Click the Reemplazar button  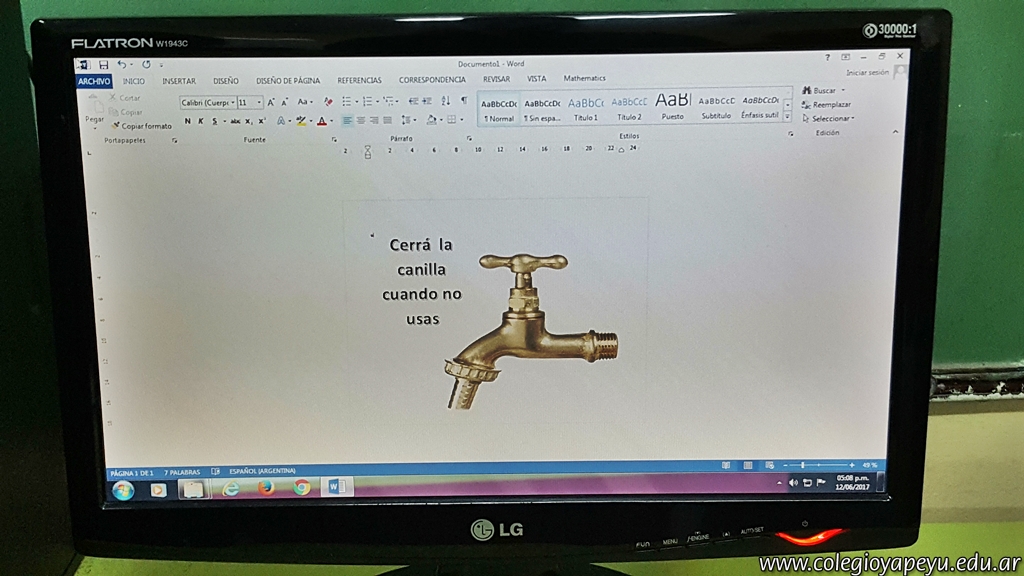pyautogui.click(x=830, y=104)
